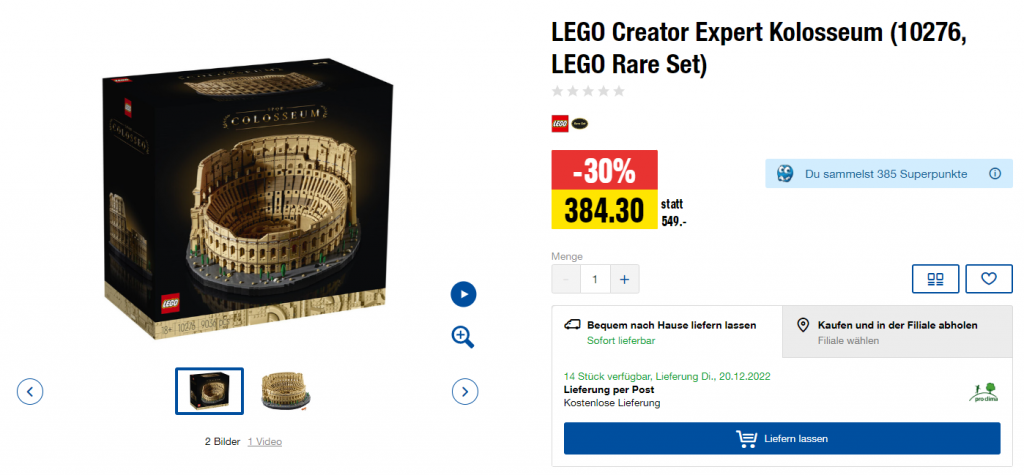Viewport: 1024px width, 475px height.
Task: Select the Colosseum box thumbnail
Action: [209, 390]
